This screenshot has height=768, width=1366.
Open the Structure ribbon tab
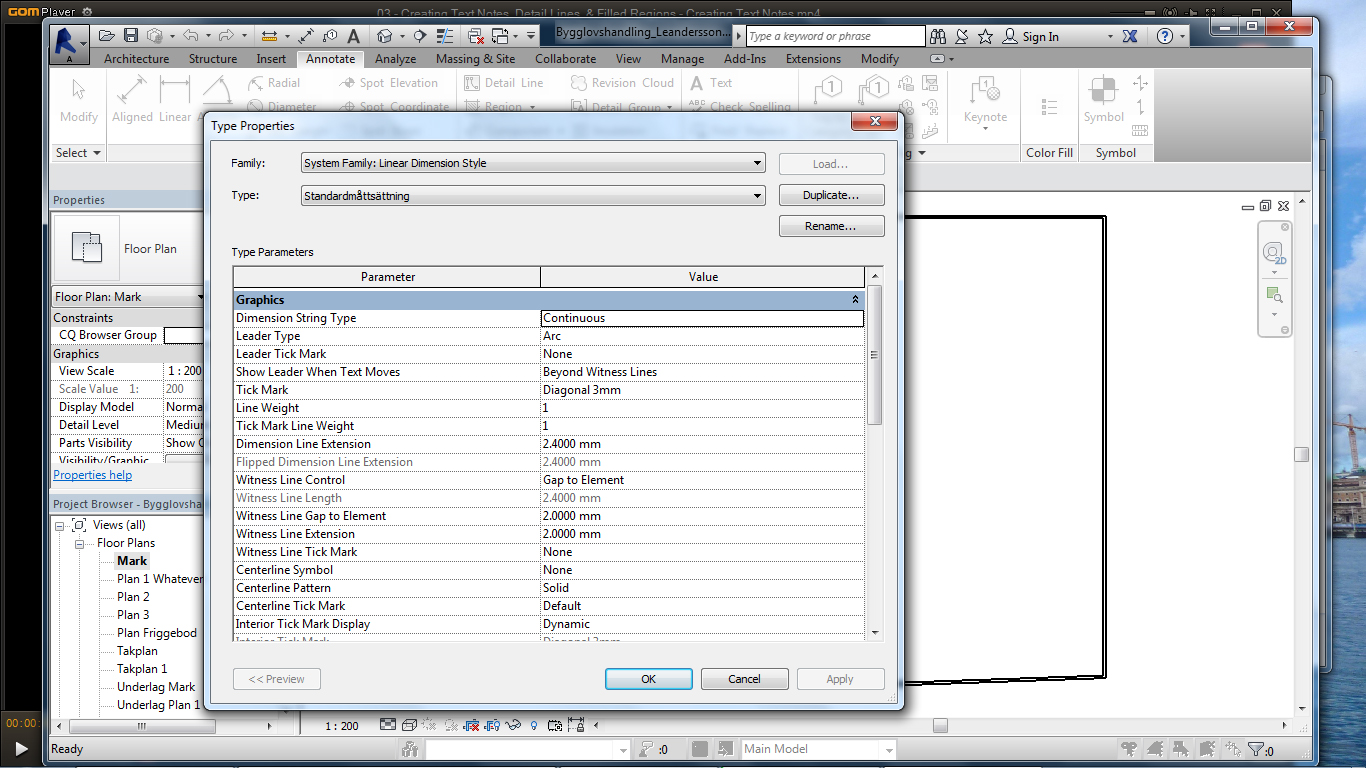click(x=213, y=59)
